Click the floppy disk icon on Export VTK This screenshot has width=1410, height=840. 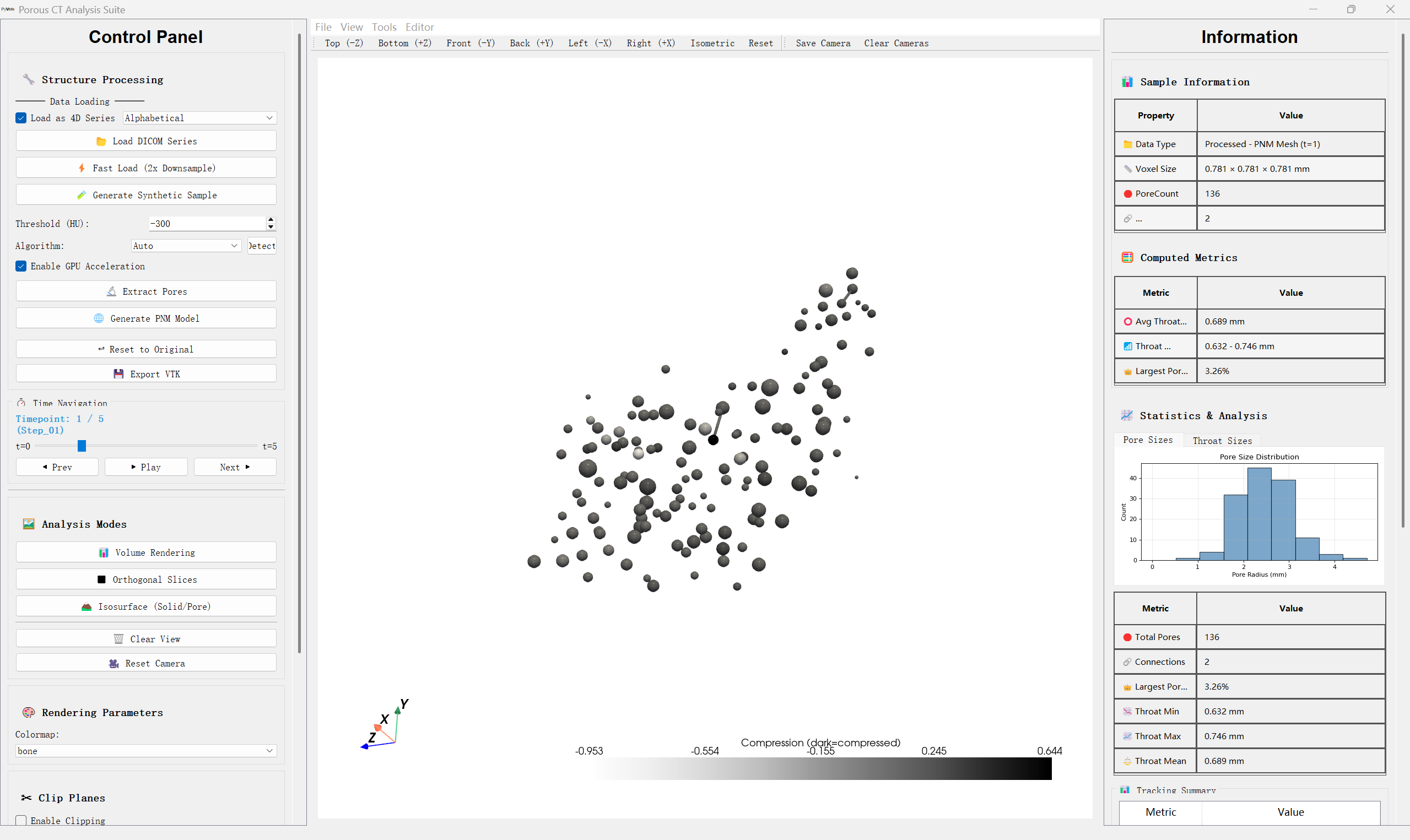[x=118, y=374]
